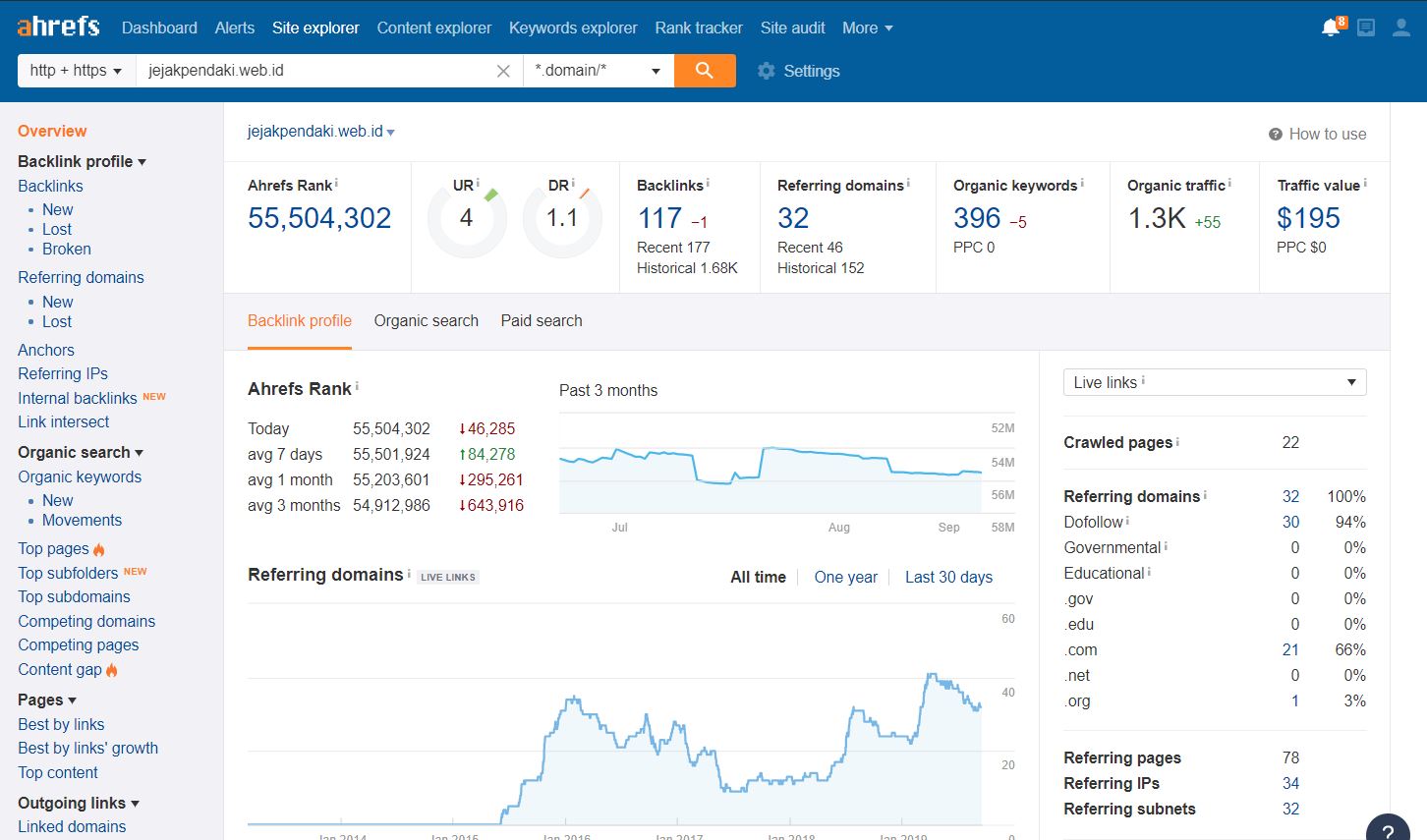Open Competing domains report
Viewport: 1427px width, 840px height.
(86, 621)
